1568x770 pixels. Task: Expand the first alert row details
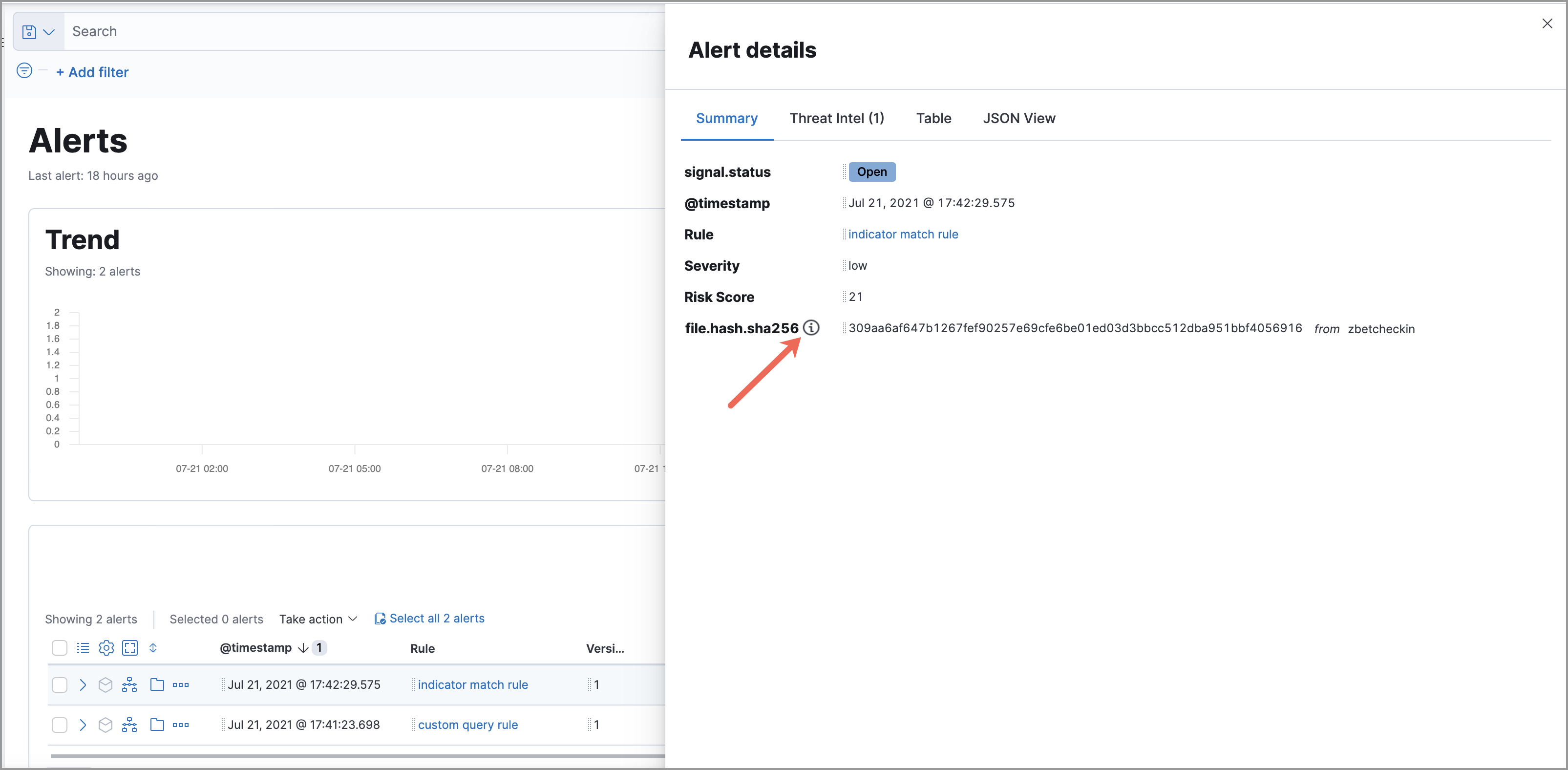click(x=84, y=685)
